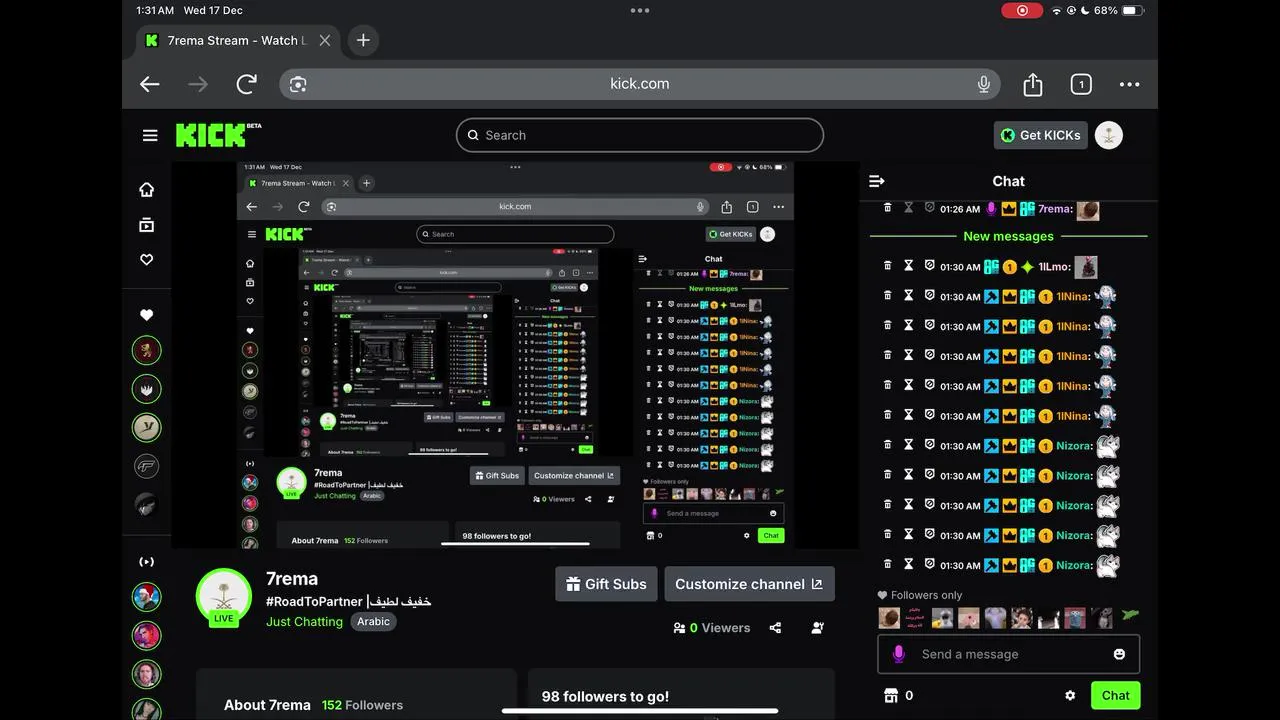Open the browser three-dot more menu
The height and width of the screenshot is (720, 1280).
pos(1130,84)
